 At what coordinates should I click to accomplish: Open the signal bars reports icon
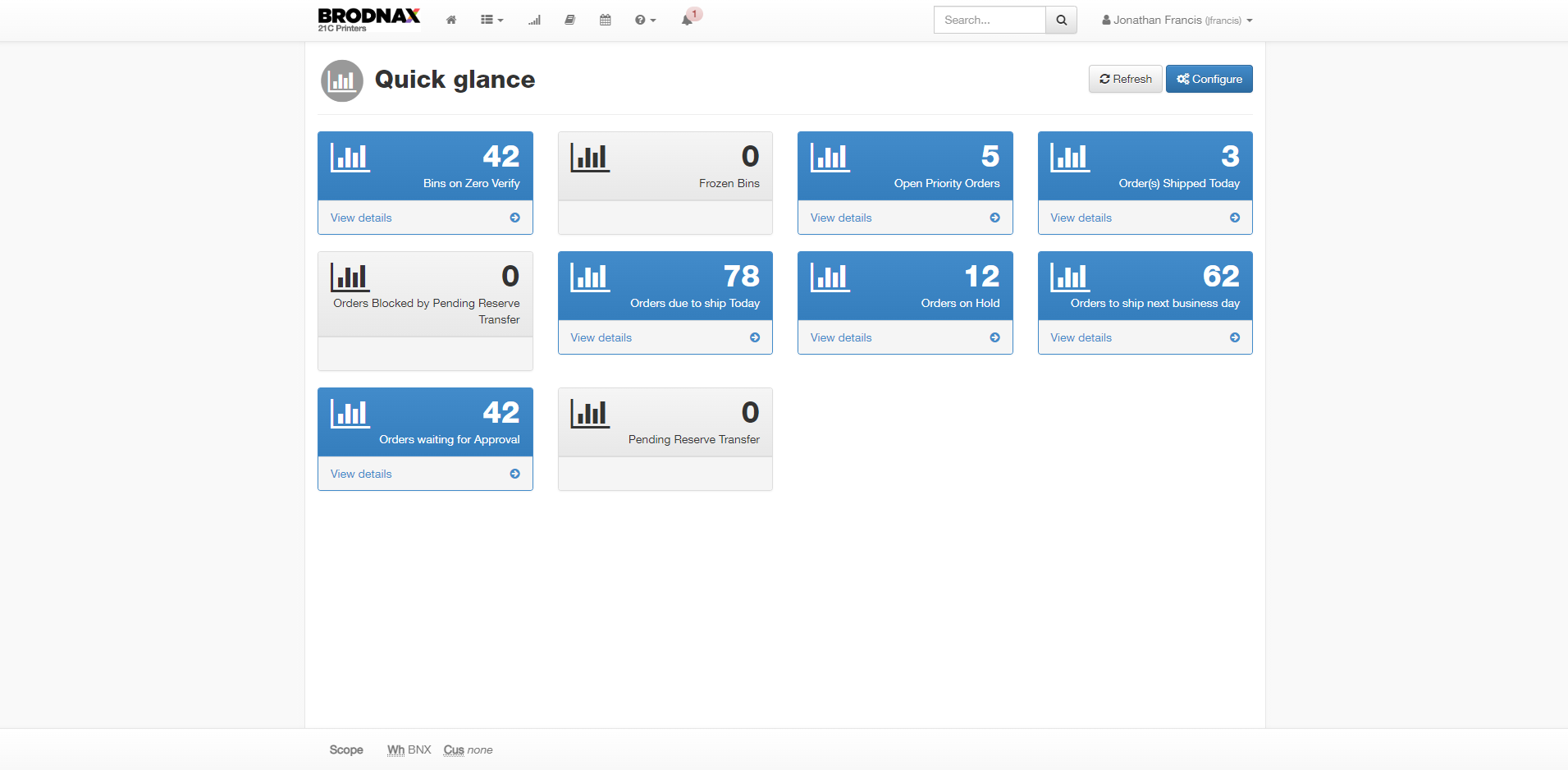click(x=534, y=21)
